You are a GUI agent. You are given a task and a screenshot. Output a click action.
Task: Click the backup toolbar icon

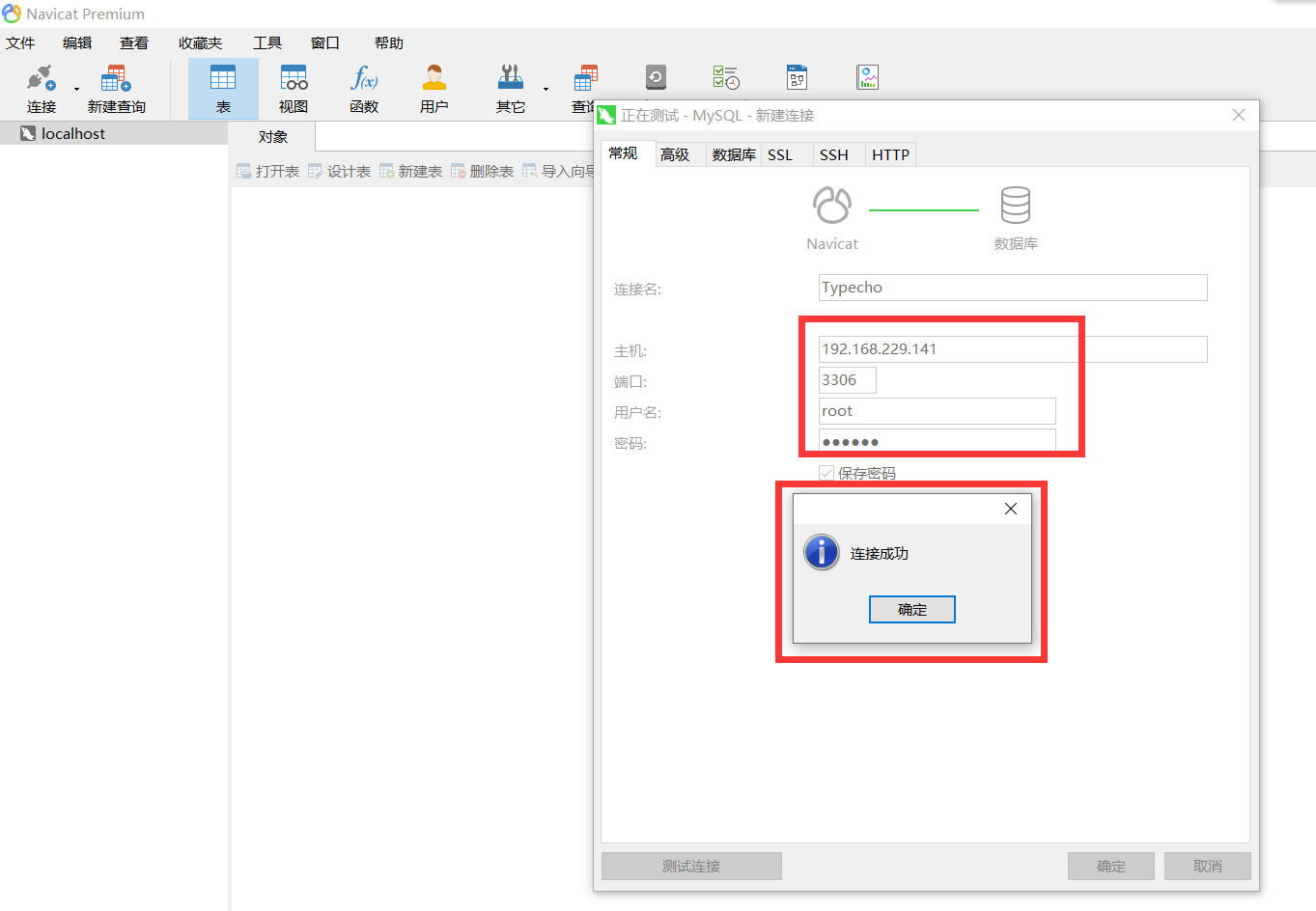pos(656,77)
